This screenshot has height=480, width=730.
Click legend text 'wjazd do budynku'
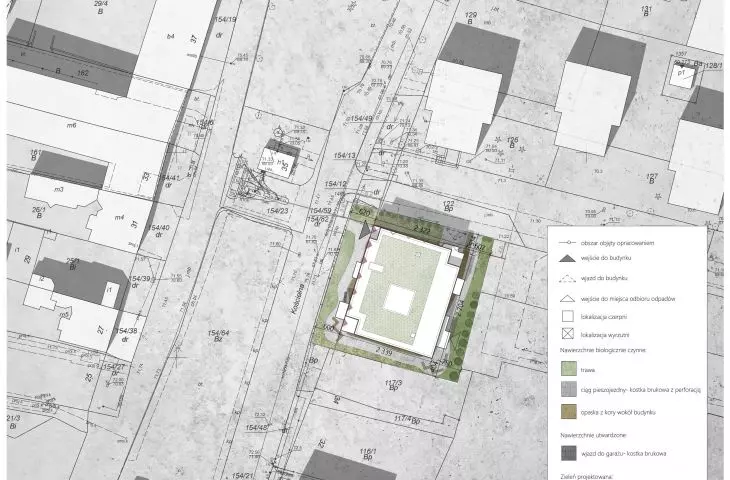point(604,278)
